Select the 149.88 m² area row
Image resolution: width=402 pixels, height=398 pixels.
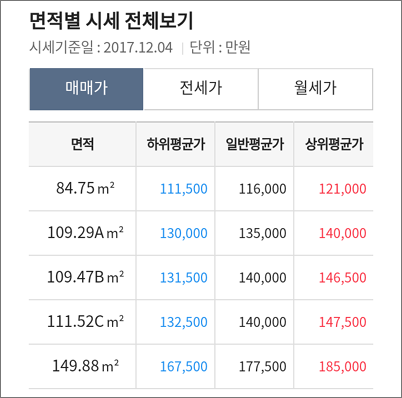[201, 366]
